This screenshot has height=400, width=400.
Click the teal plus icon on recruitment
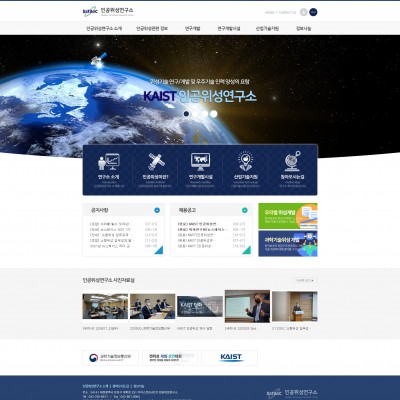point(245,210)
